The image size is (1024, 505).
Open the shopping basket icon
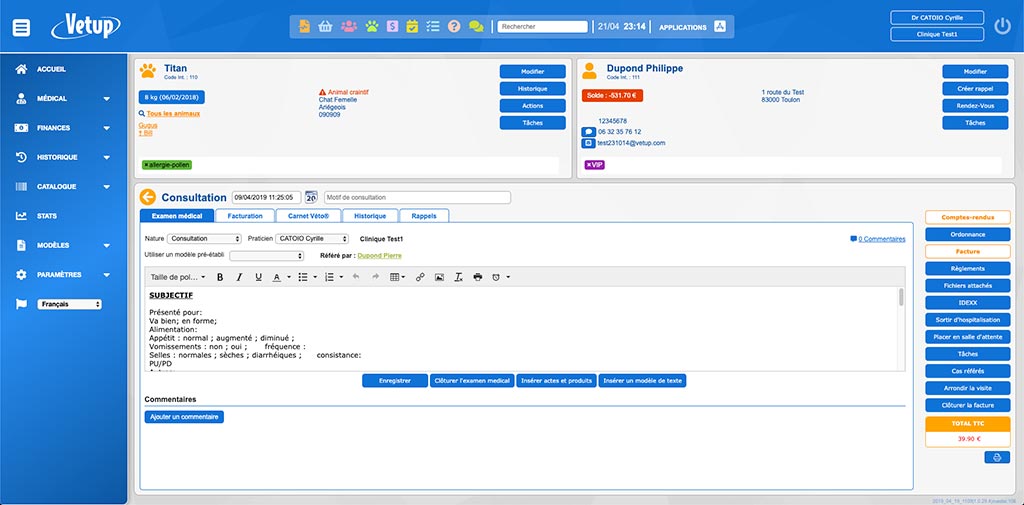pos(325,27)
